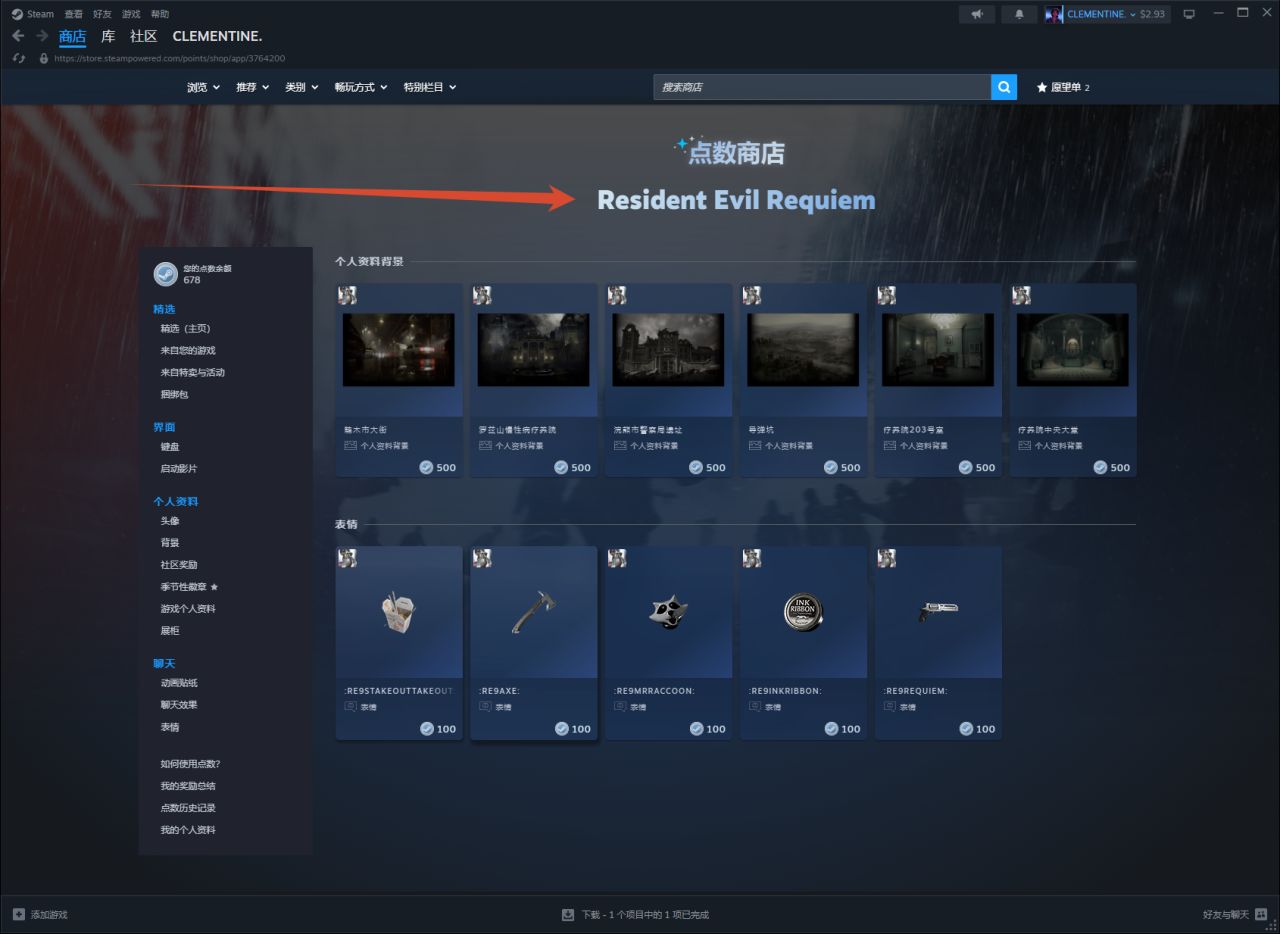Open the notifications bell
This screenshot has height=934, width=1280.
pyautogui.click(x=1019, y=14)
